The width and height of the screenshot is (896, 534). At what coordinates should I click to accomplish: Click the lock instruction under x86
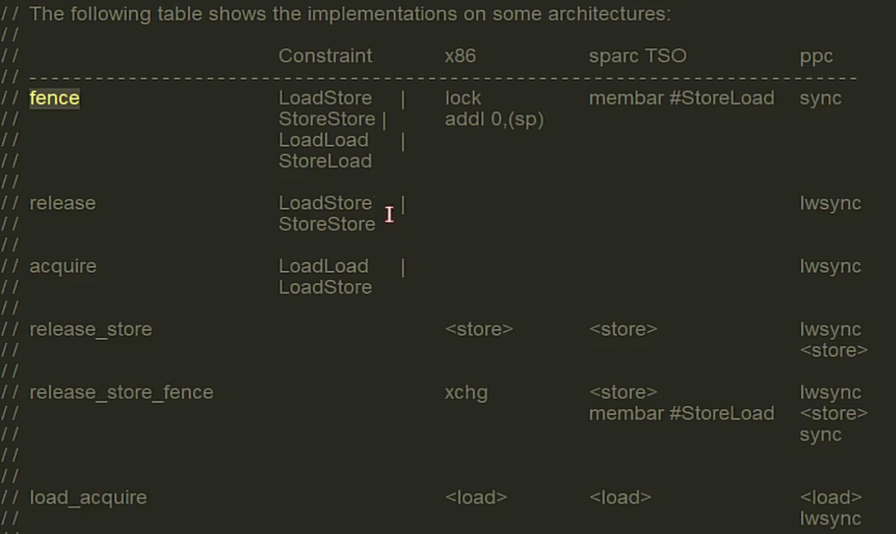click(463, 98)
